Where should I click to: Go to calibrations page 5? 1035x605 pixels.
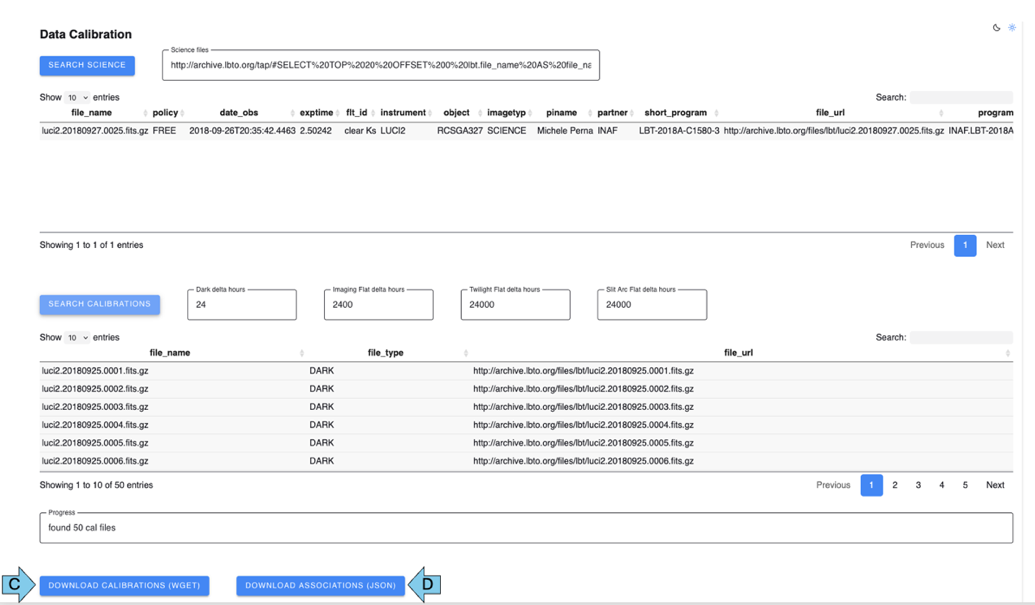965,485
